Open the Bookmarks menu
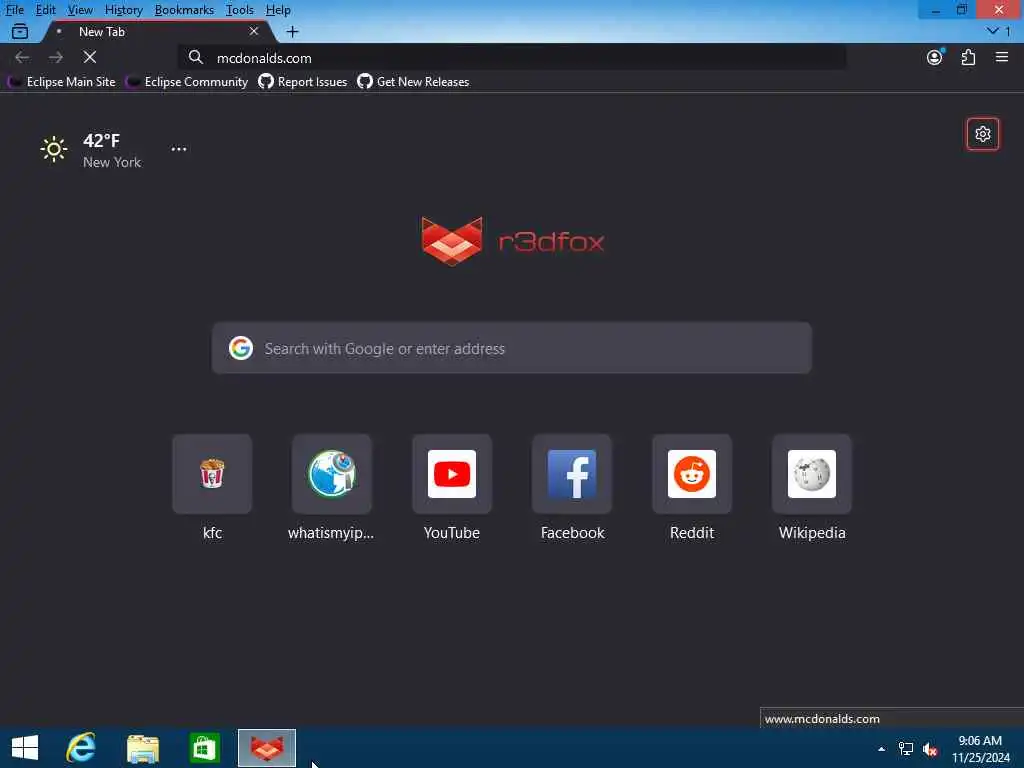This screenshot has height=768, width=1024. click(x=184, y=10)
